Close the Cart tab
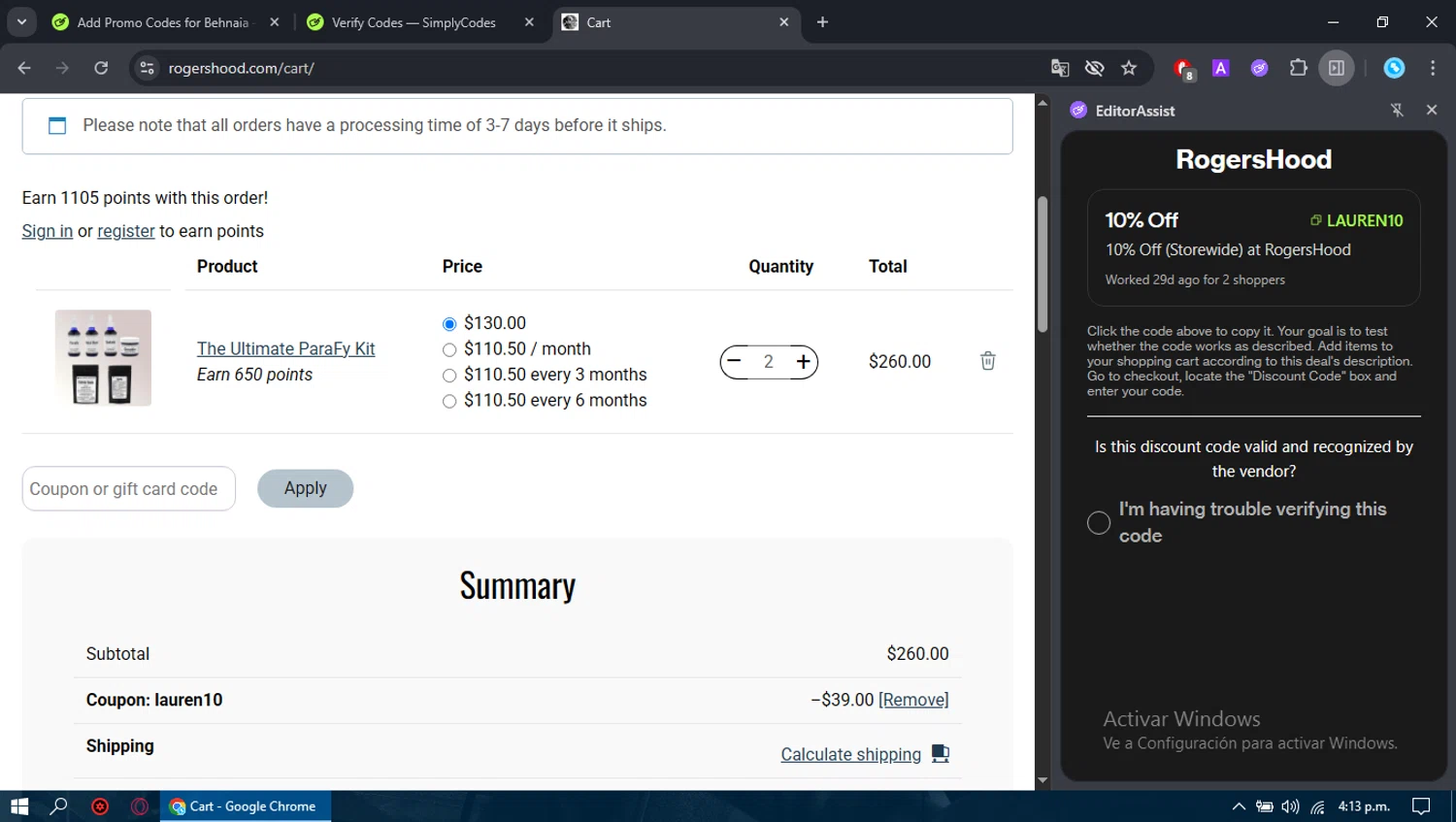Screen dimensions: 1456x822 click(783, 22)
